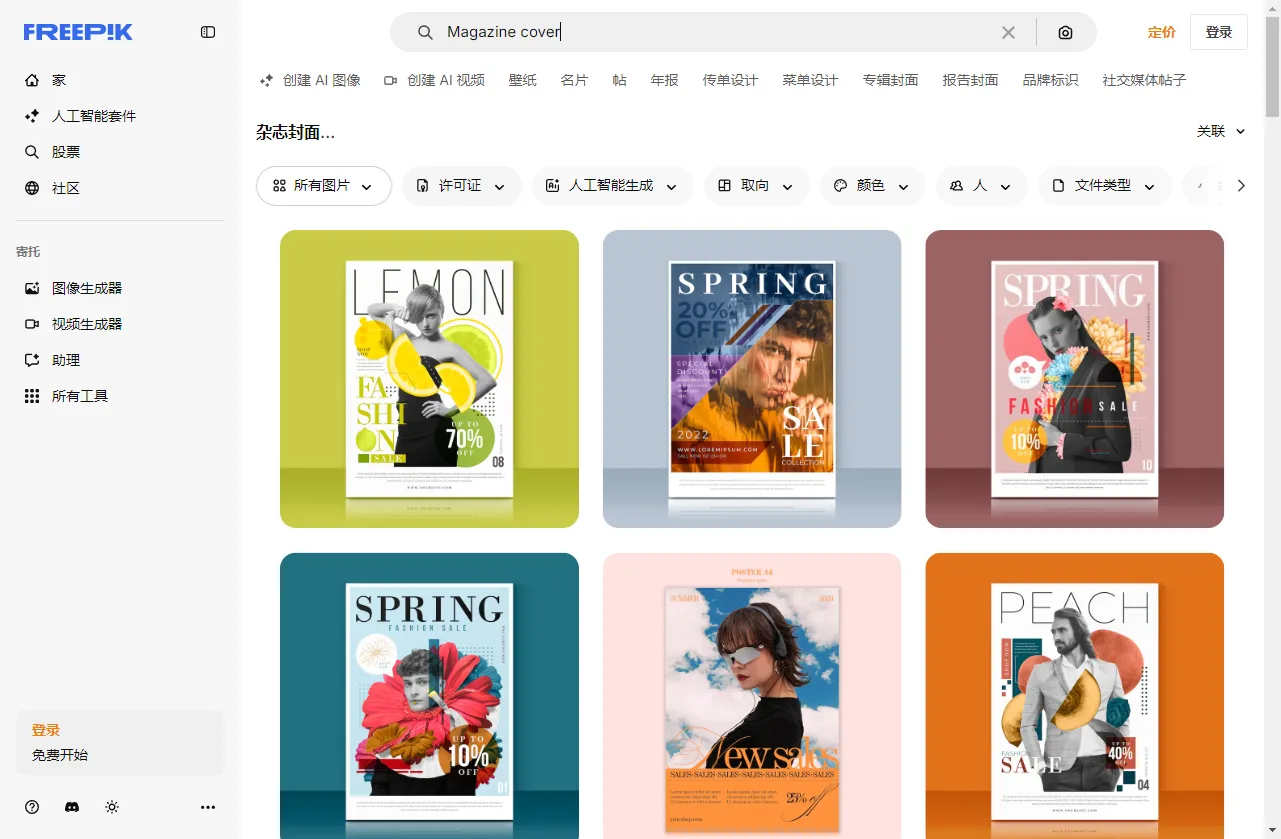Toggle the sidebar collapse icon
Screen dimensions: 1281x839
click(x=208, y=32)
